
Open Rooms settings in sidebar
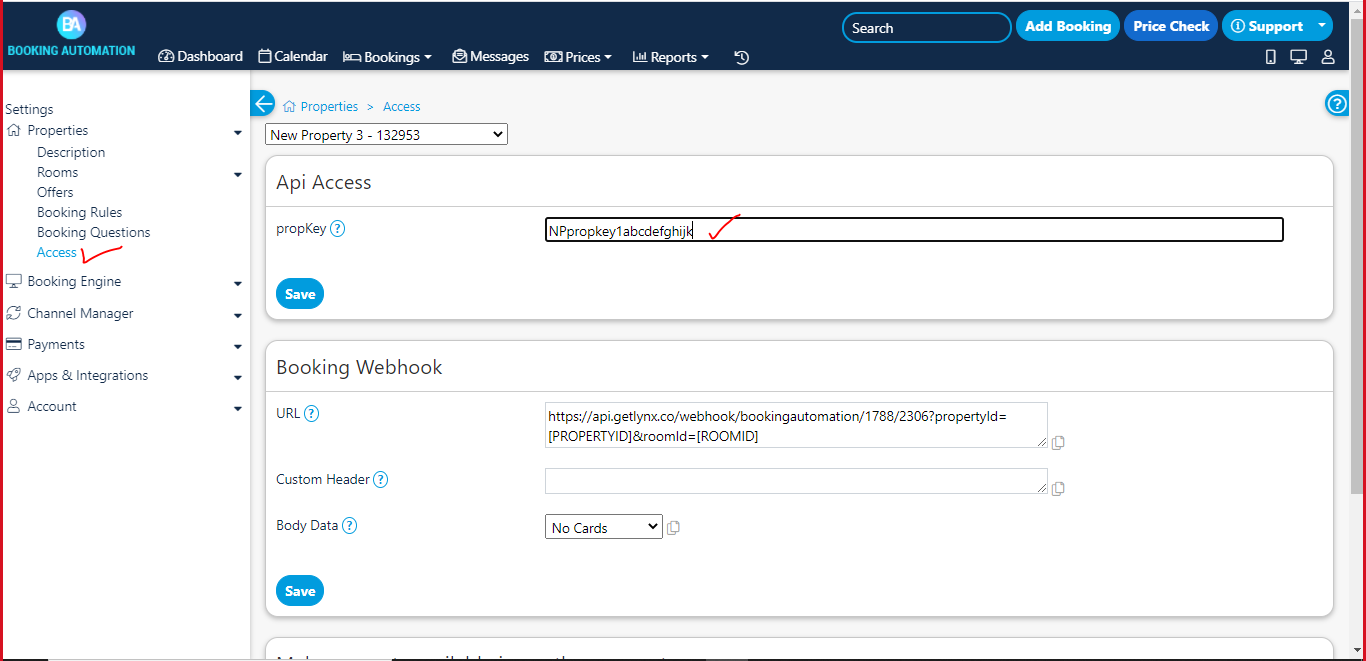click(58, 172)
